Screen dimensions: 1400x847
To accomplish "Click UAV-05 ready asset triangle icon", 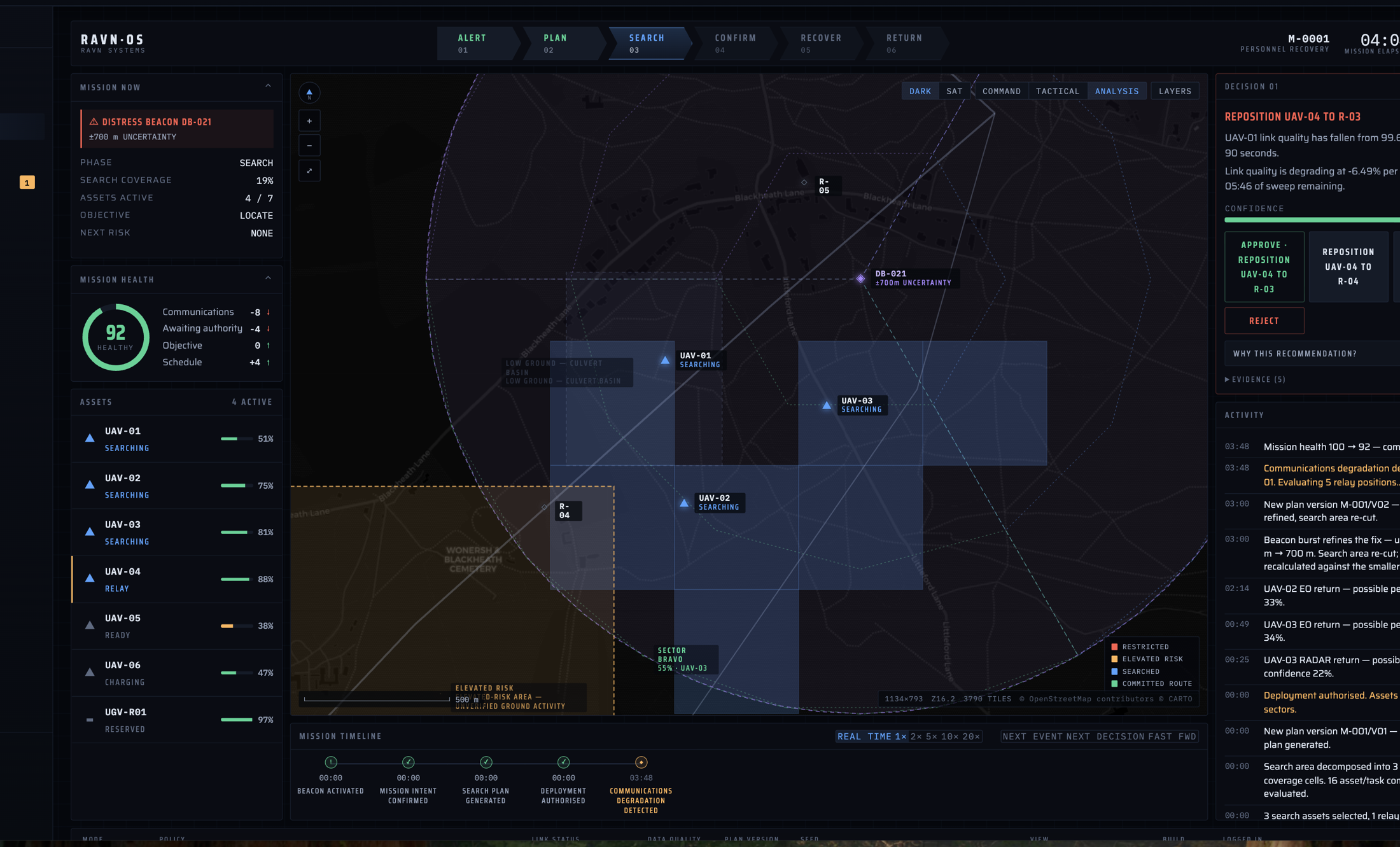I will pyautogui.click(x=90, y=625).
